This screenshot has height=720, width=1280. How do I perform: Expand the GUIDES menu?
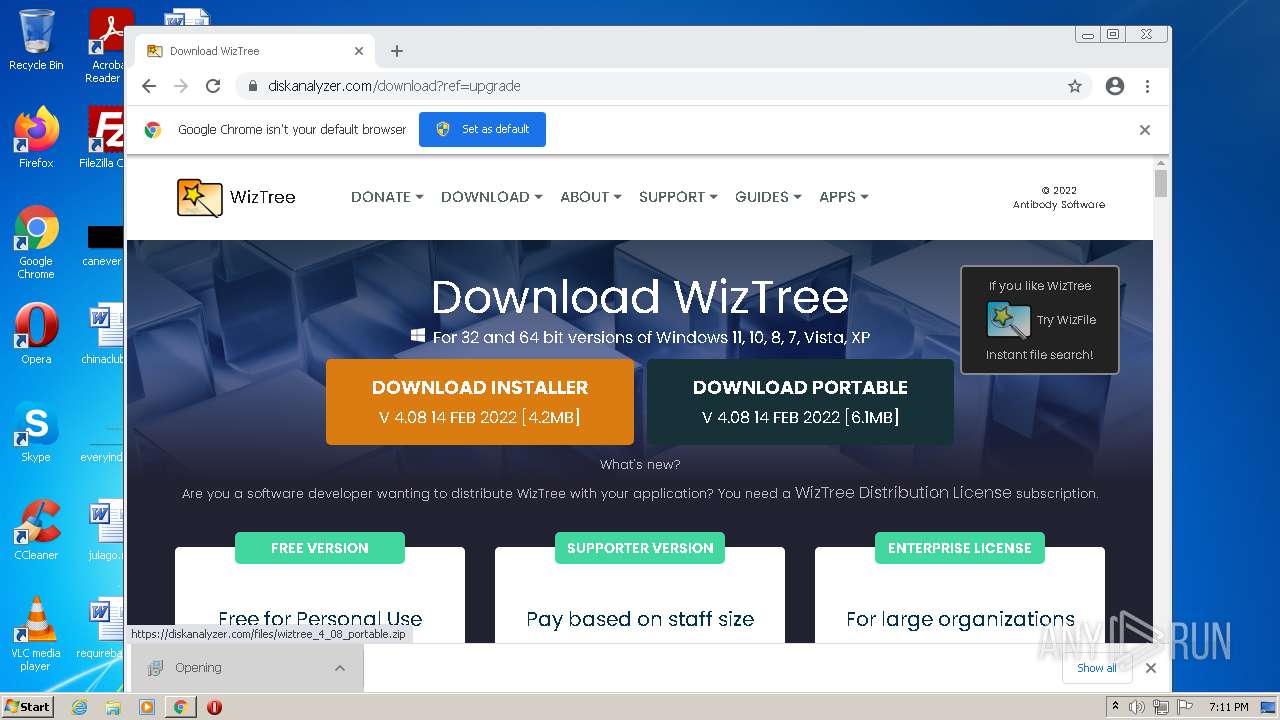(768, 197)
